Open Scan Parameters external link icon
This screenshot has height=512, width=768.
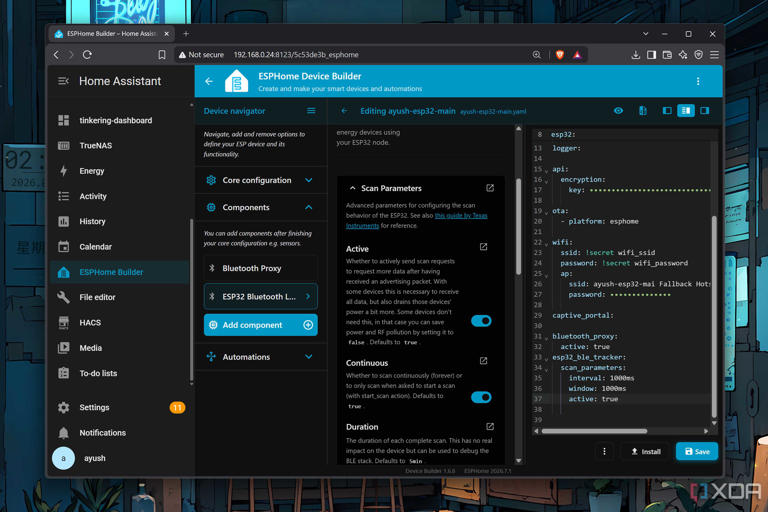click(x=490, y=188)
